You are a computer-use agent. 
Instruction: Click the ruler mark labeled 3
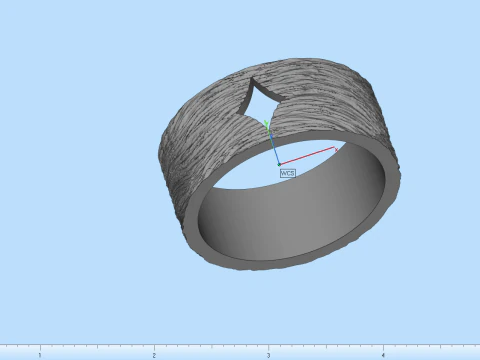pos(268,355)
